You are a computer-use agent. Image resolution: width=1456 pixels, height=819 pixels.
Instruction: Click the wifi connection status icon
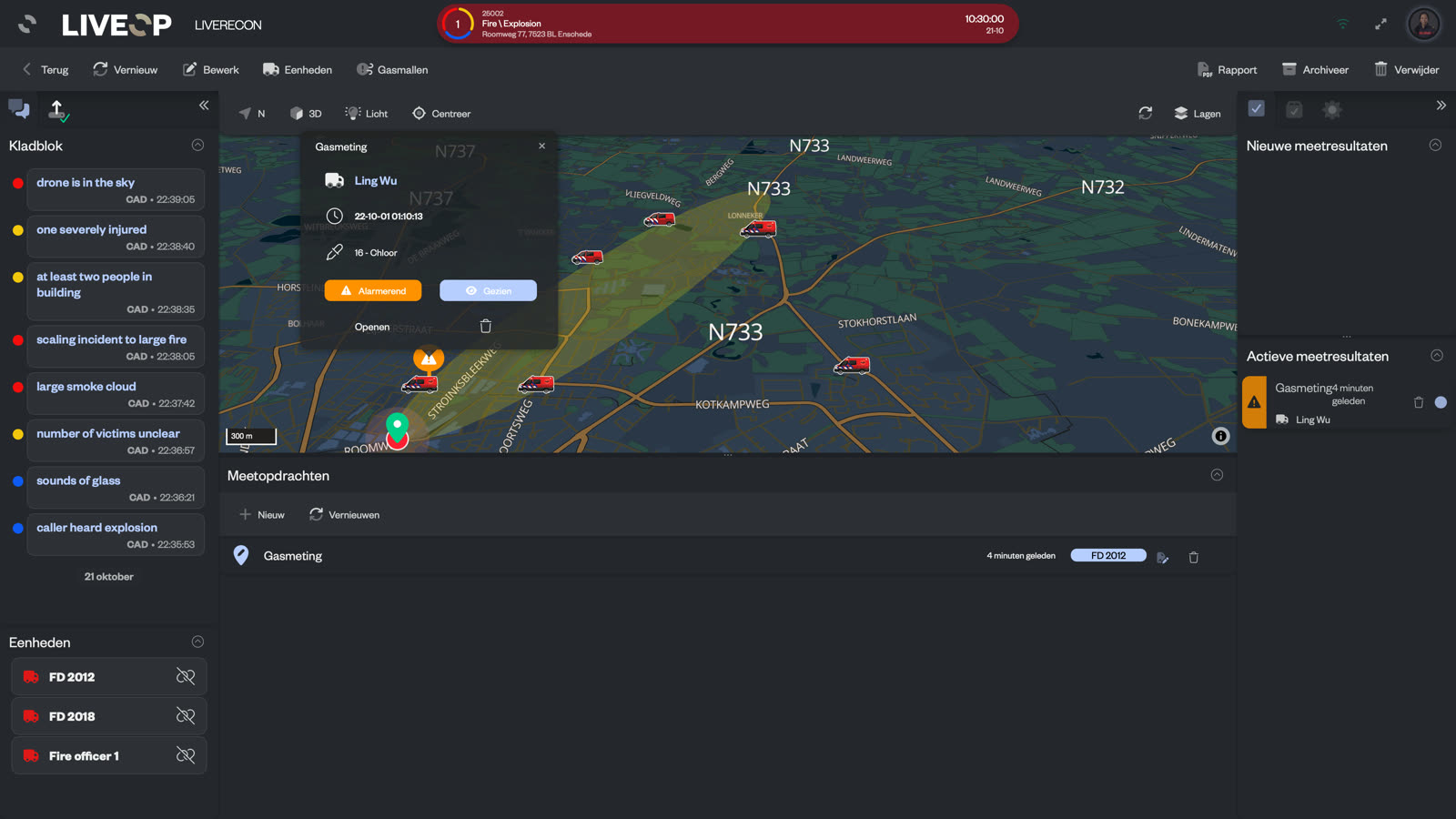(1342, 25)
